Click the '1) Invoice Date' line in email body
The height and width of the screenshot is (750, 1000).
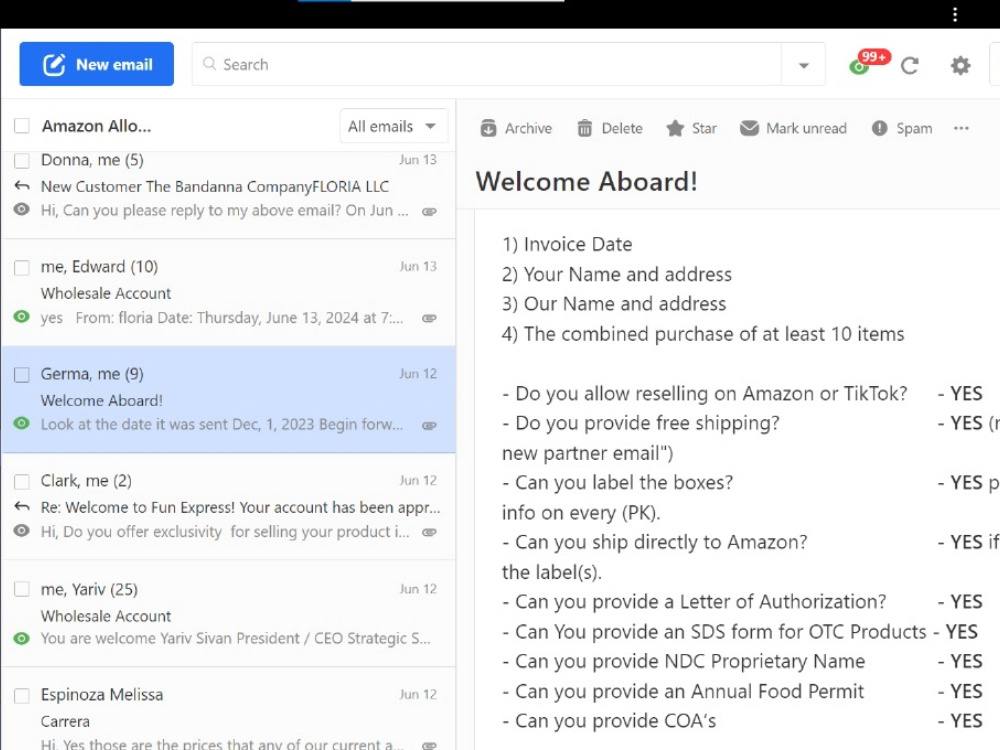[567, 244]
